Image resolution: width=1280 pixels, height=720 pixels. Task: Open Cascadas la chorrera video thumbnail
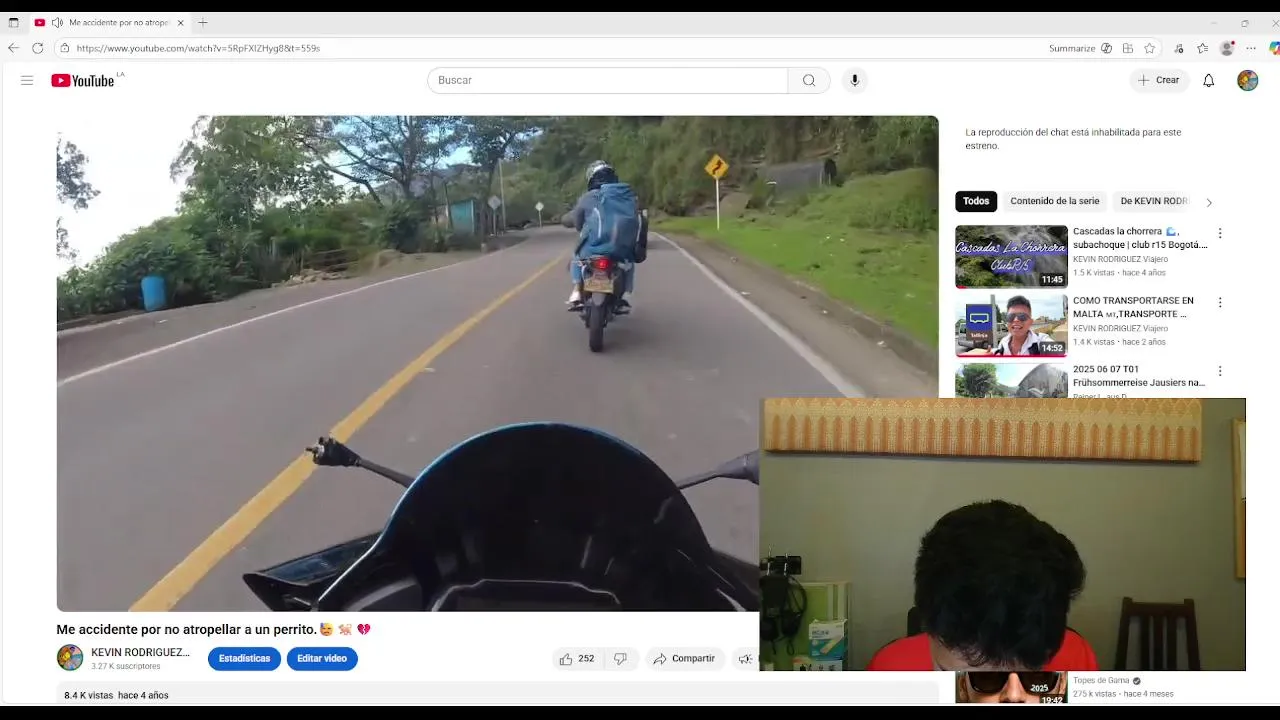point(1011,257)
